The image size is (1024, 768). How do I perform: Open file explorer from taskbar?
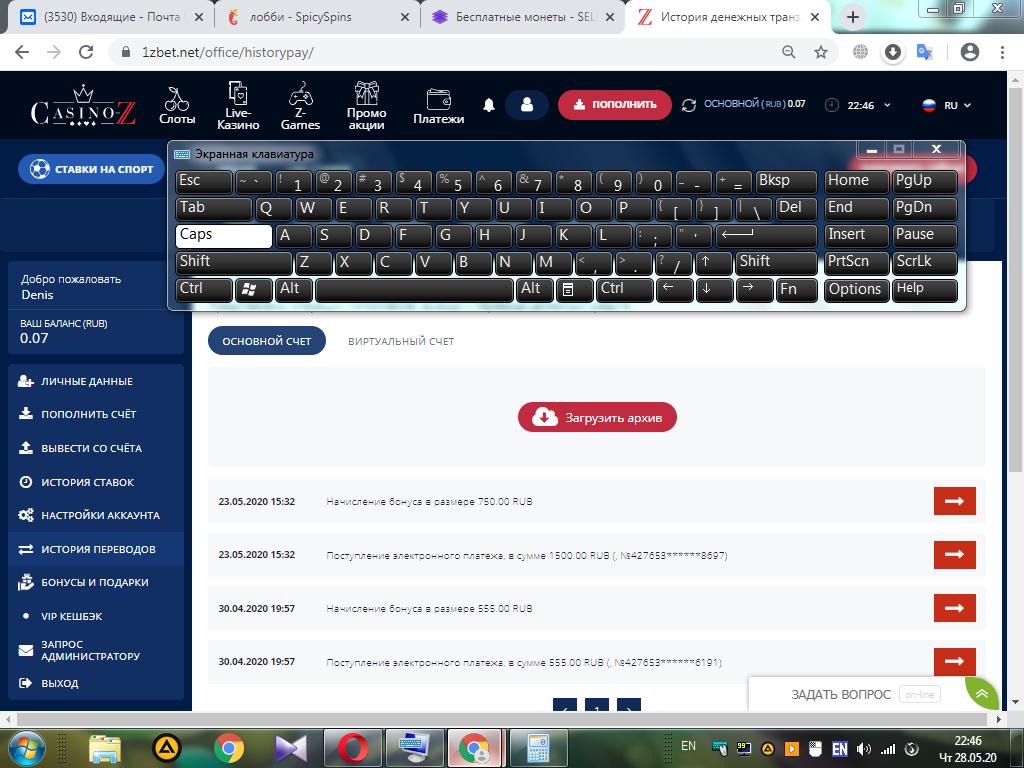click(104, 748)
